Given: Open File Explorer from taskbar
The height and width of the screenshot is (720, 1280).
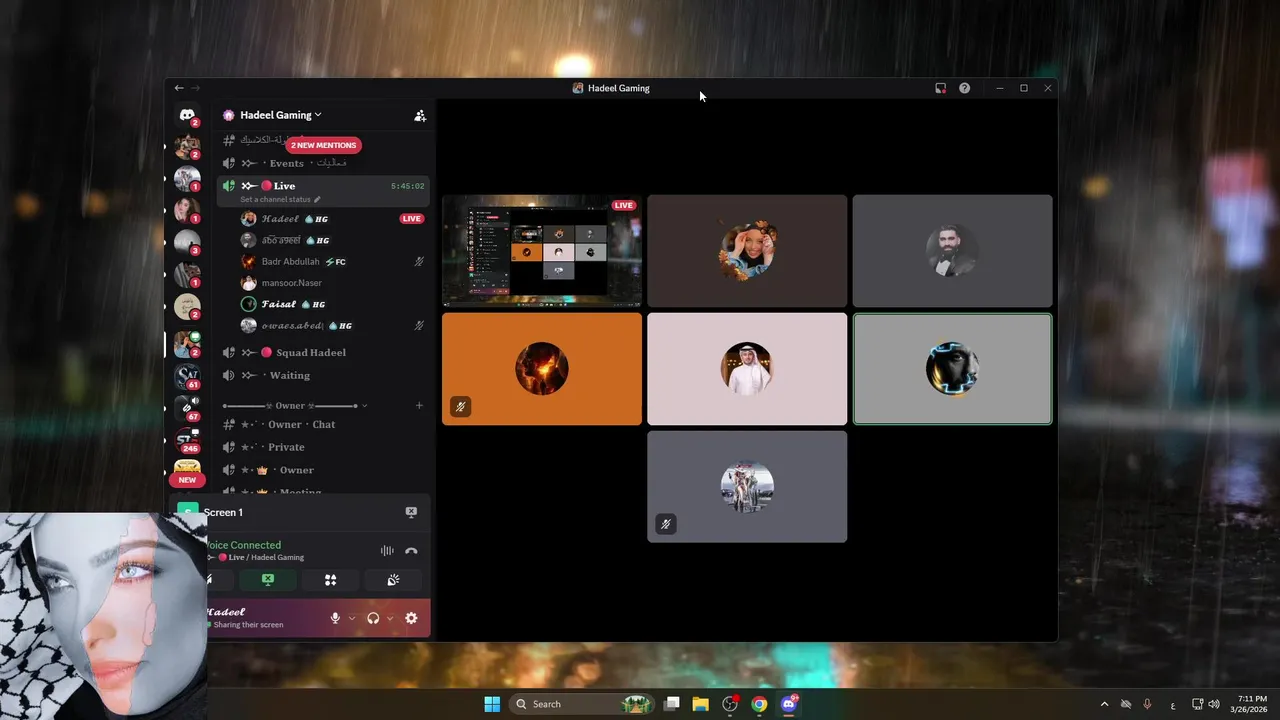Looking at the screenshot, I should pyautogui.click(x=701, y=704).
